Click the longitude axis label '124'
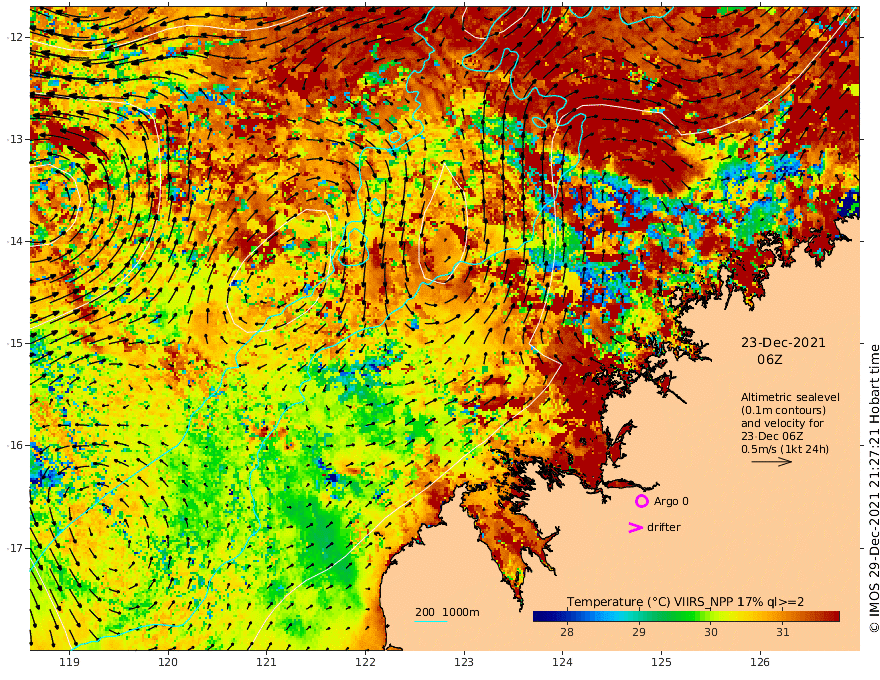The height and width of the screenshot is (680, 880). pyautogui.click(x=562, y=662)
